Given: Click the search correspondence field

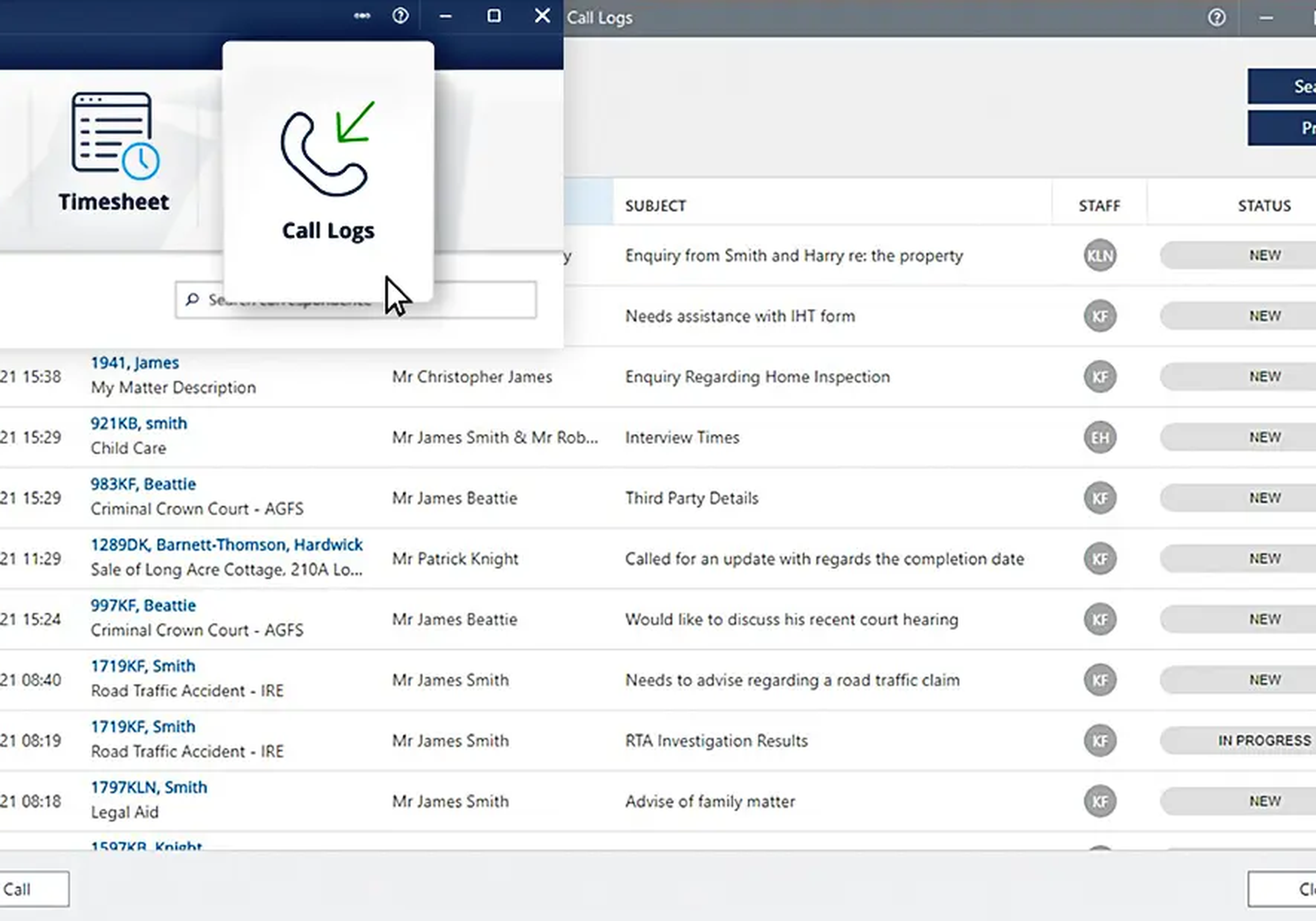Looking at the screenshot, I should click(356, 300).
